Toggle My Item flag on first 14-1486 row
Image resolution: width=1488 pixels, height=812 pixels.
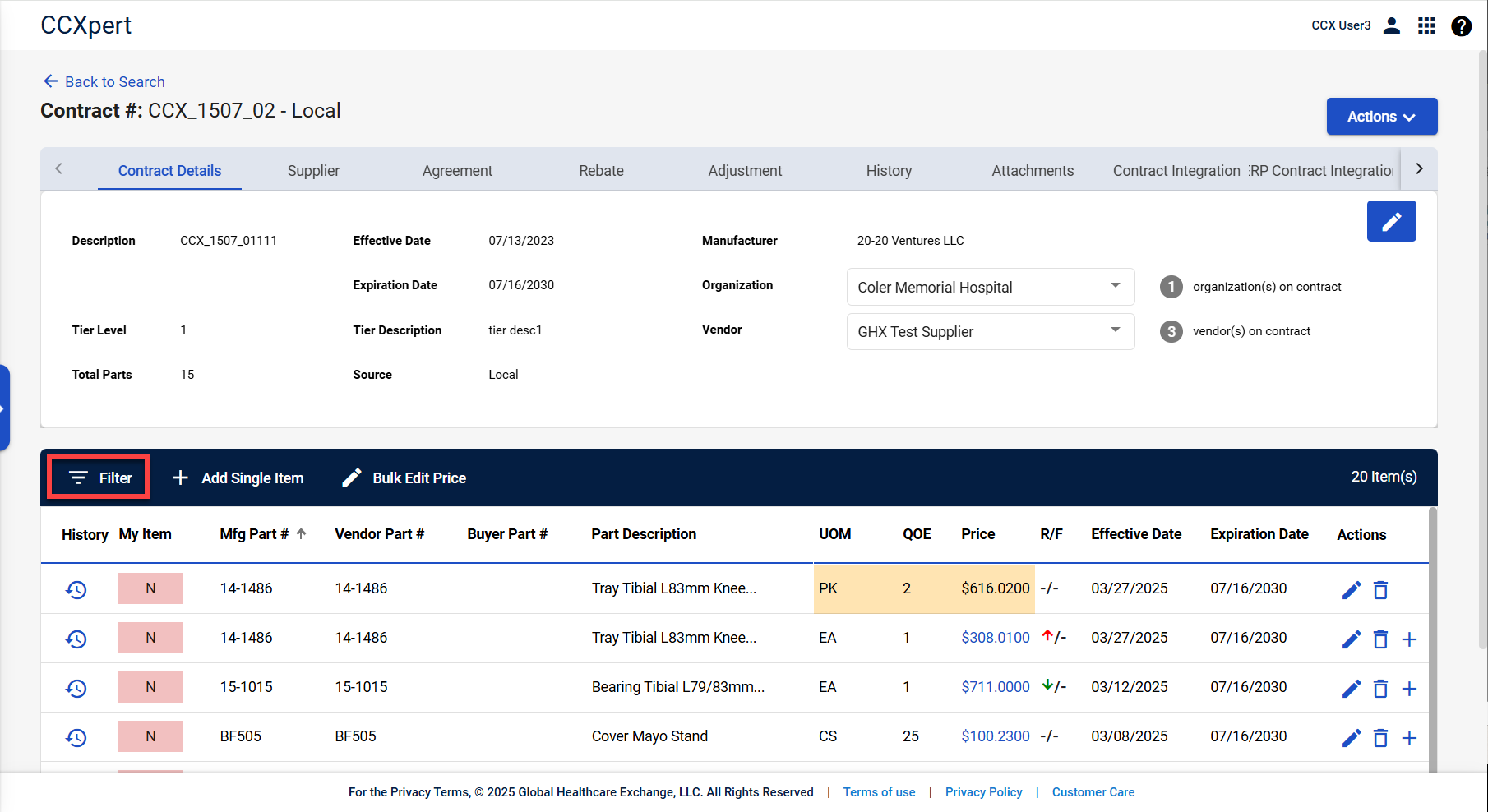(150, 588)
